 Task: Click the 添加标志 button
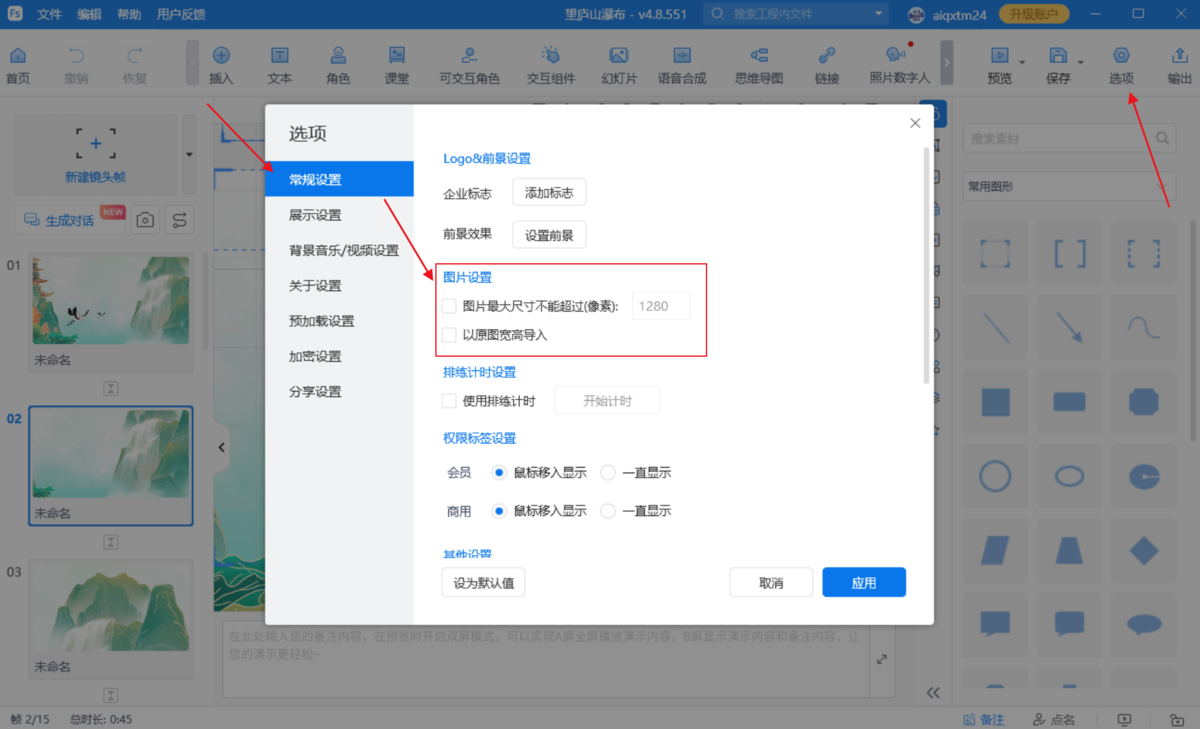[x=549, y=192]
